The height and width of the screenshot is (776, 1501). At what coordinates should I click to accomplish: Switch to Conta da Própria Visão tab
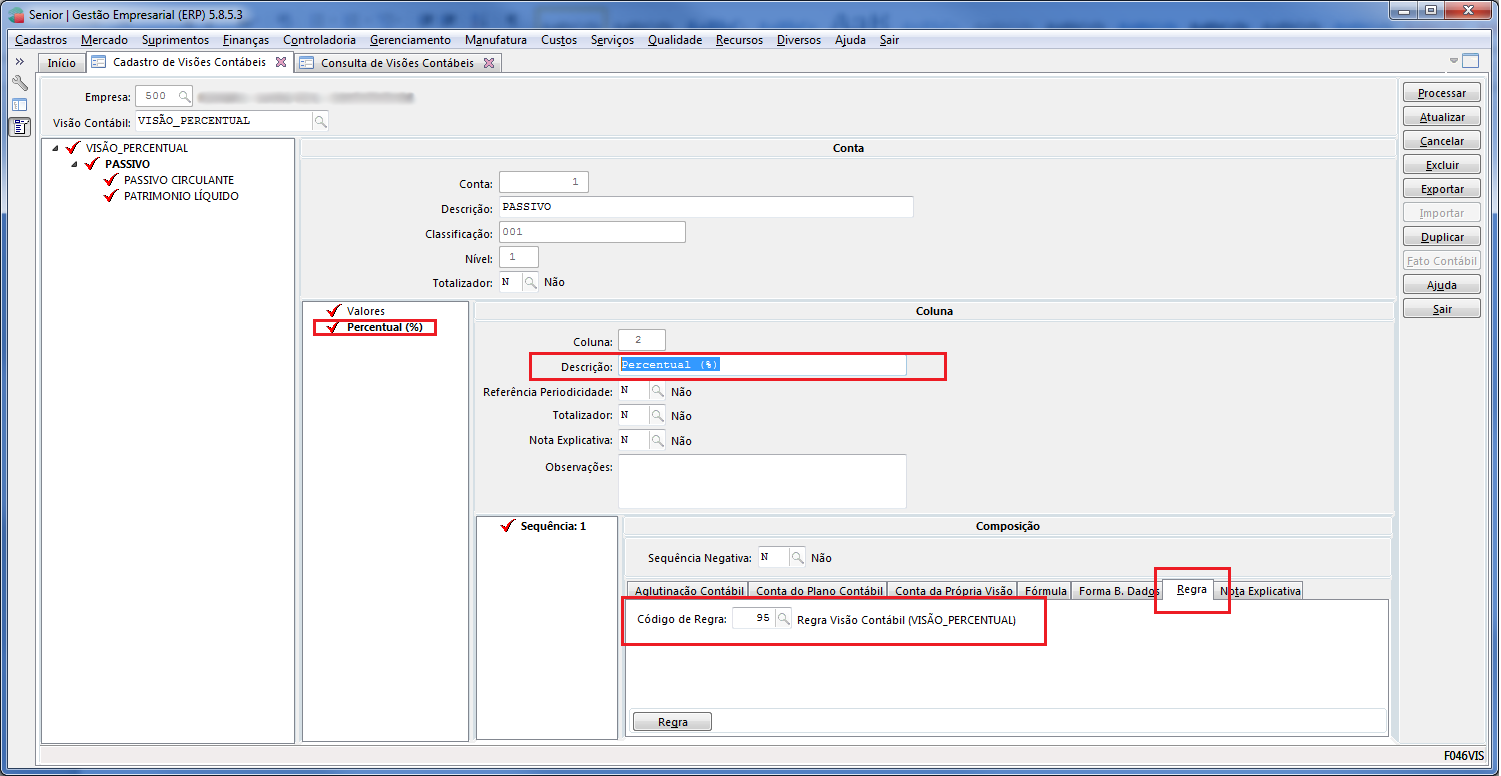click(954, 591)
